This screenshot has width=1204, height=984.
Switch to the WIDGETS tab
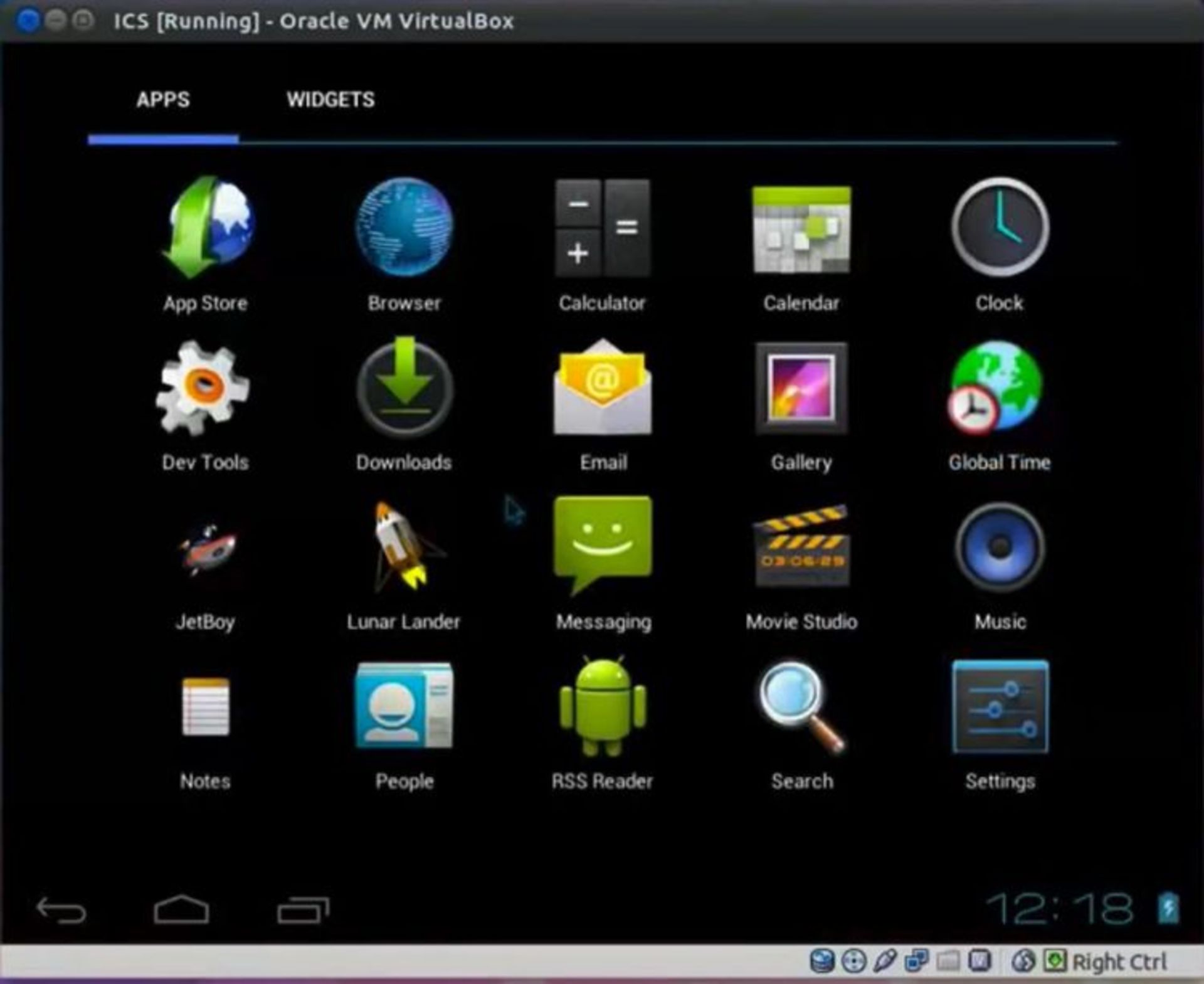coord(331,99)
